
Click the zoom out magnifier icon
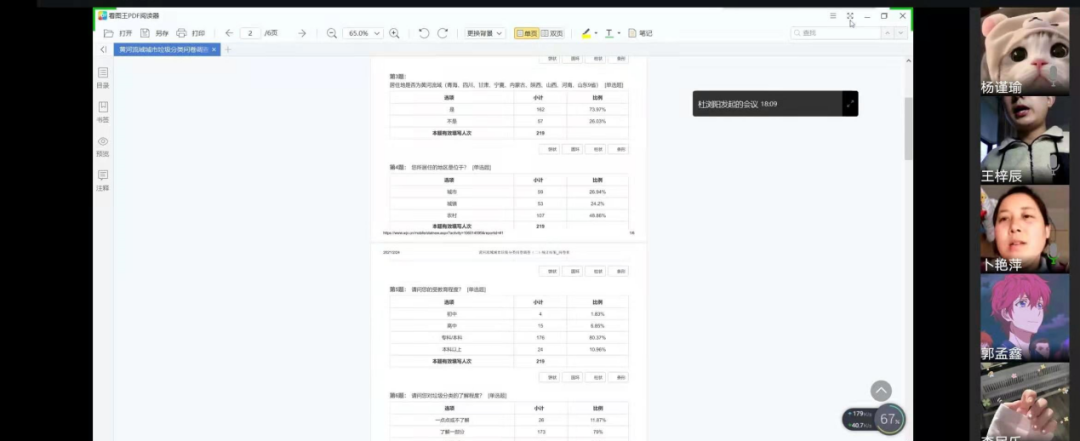click(332, 33)
